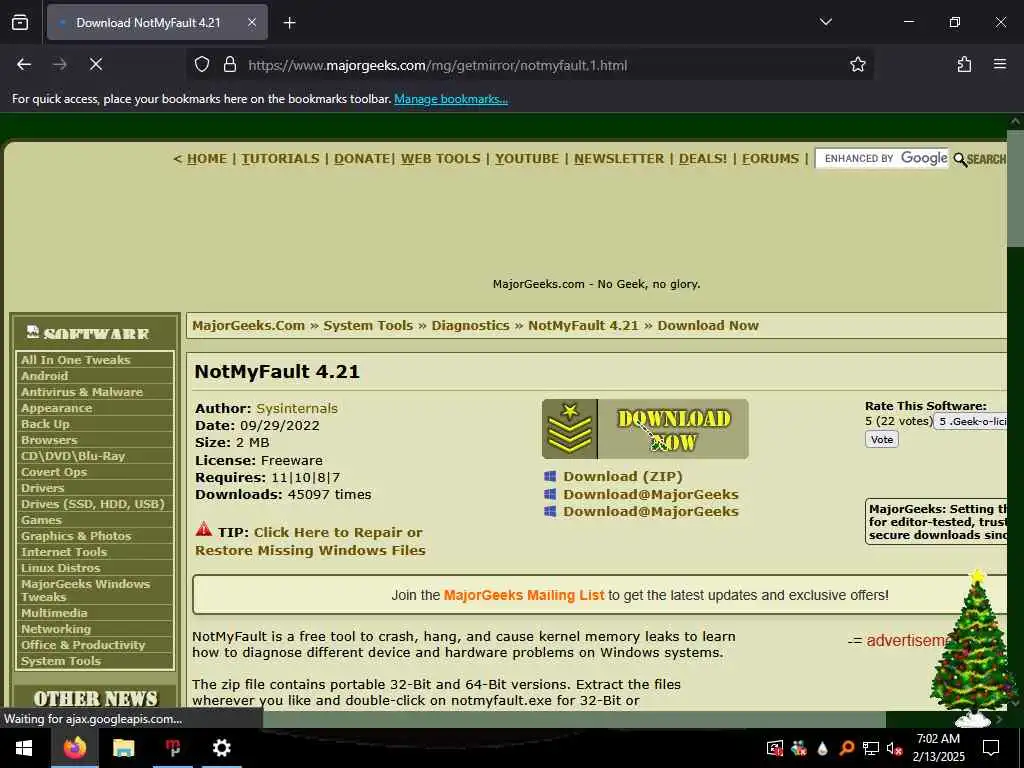The height and width of the screenshot is (768, 1024).
Task: Click the search magnifier icon next to SEARCH
Action: point(960,159)
